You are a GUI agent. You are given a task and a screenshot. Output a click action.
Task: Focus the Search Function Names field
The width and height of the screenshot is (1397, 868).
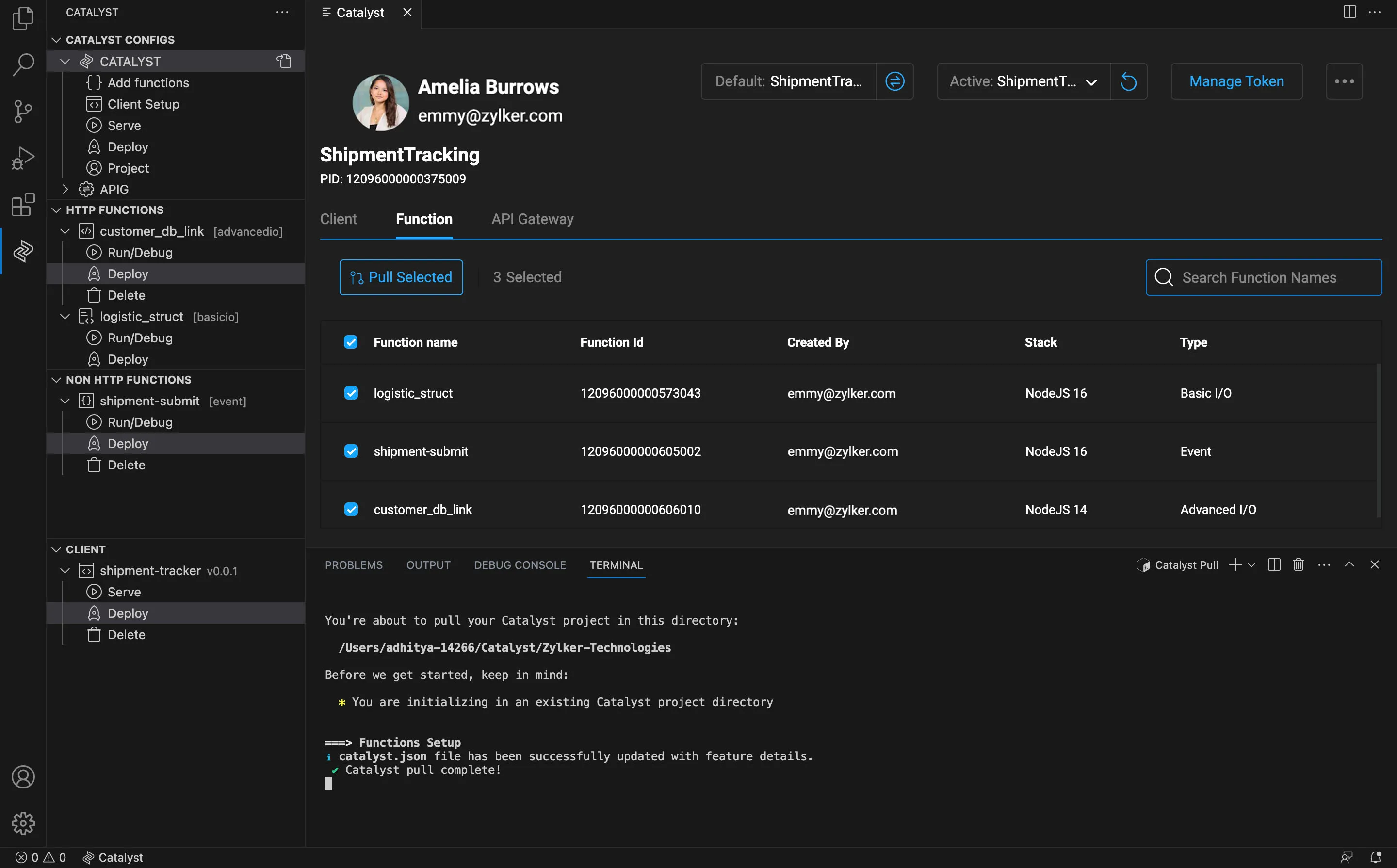[1264, 277]
